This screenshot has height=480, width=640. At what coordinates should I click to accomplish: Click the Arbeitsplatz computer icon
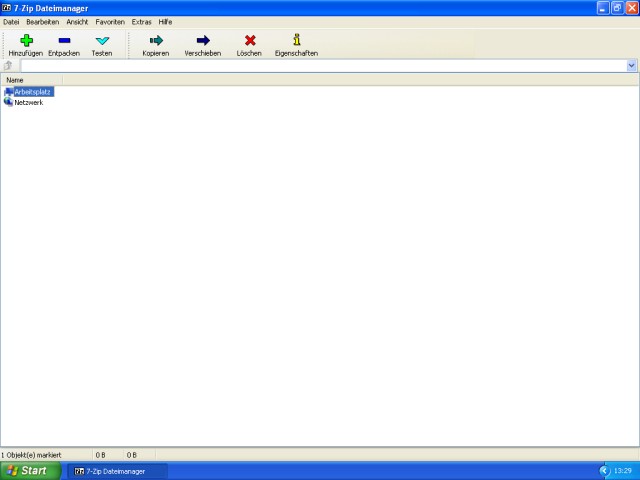click(x=9, y=92)
